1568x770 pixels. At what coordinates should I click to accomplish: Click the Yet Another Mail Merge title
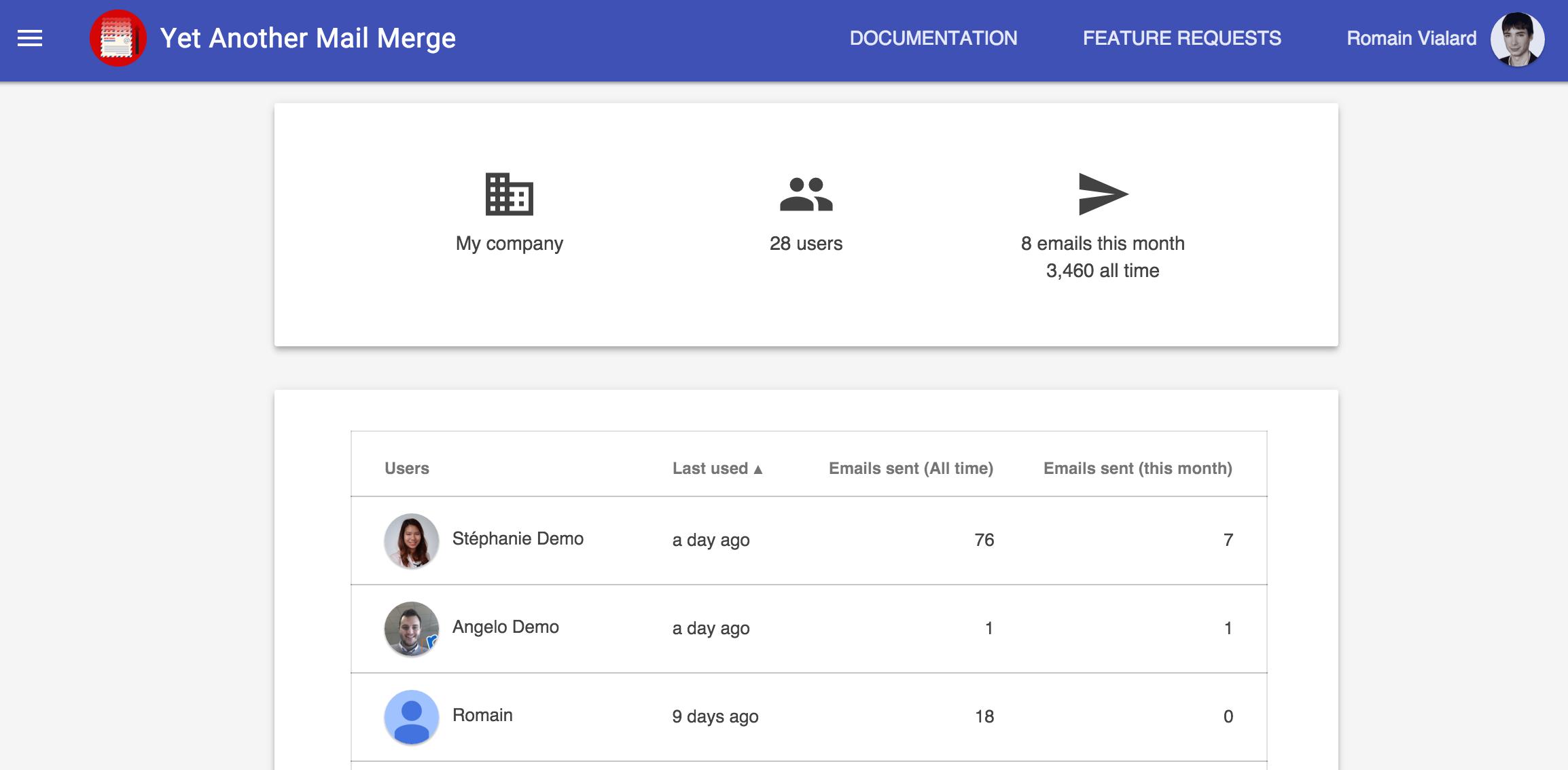(x=308, y=39)
